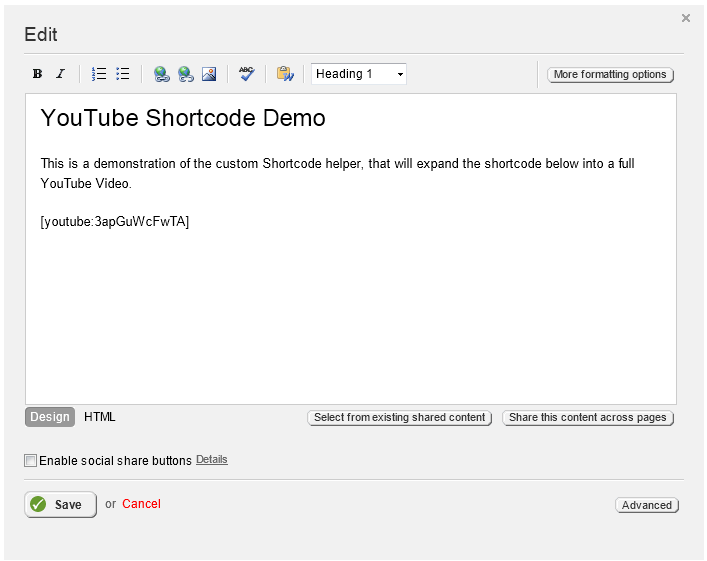Toggle italic formatting
Viewport: 707px width, 561px height.
tap(60, 74)
